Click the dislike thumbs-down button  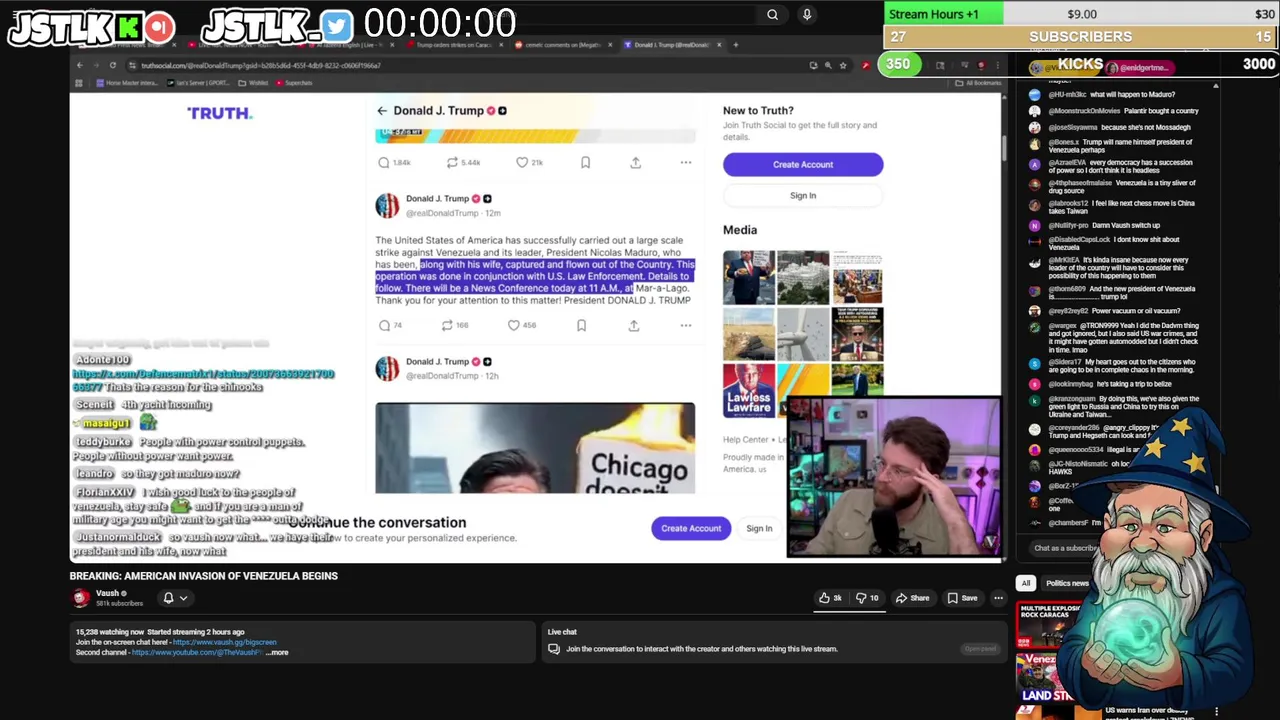[x=867, y=598]
